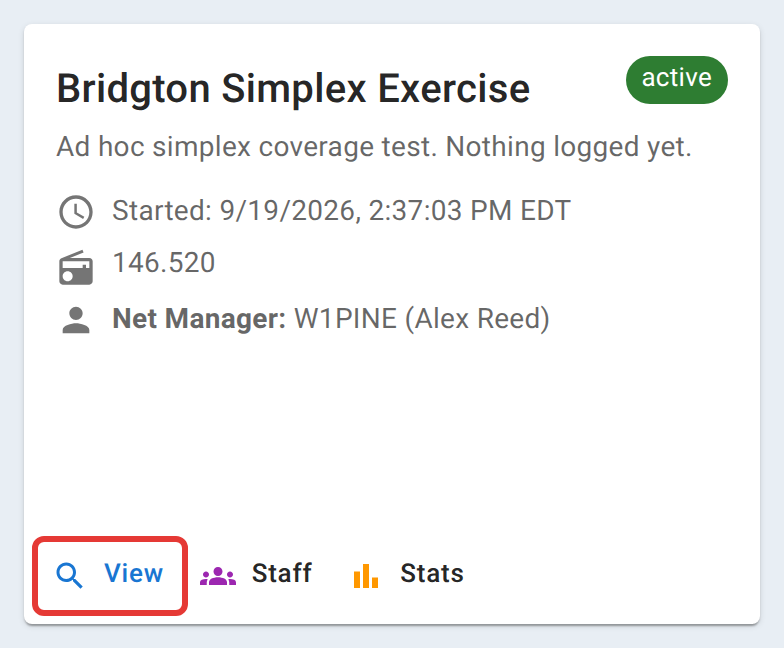Click the word Exercise in the card title
Image resolution: width=784 pixels, height=648 pixels.
pos(454,90)
